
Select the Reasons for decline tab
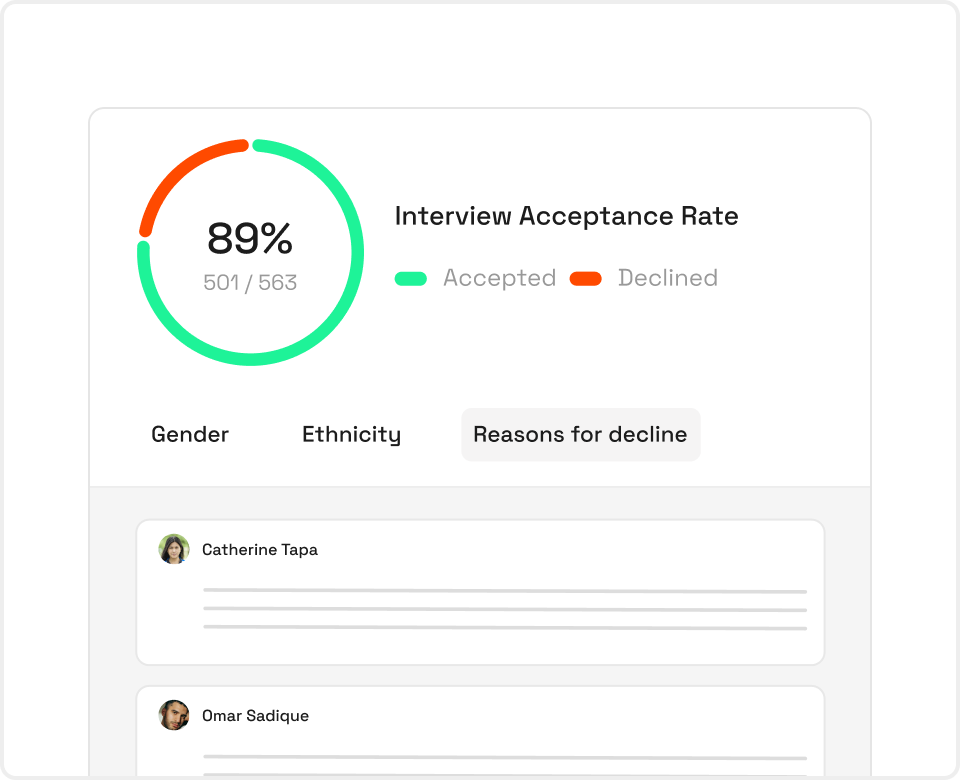(x=580, y=434)
